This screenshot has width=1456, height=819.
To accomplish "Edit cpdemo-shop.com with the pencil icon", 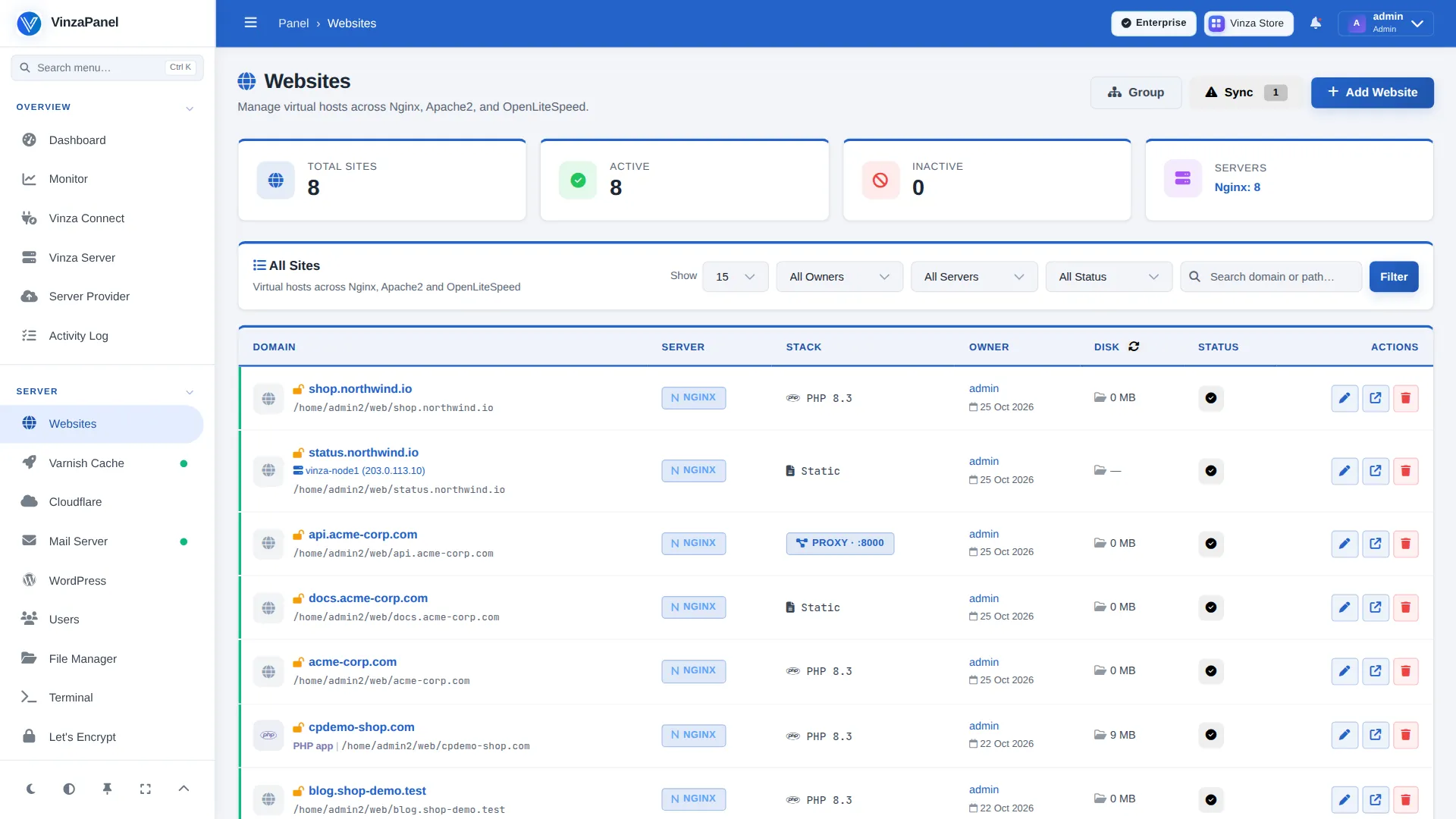I will point(1345,735).
